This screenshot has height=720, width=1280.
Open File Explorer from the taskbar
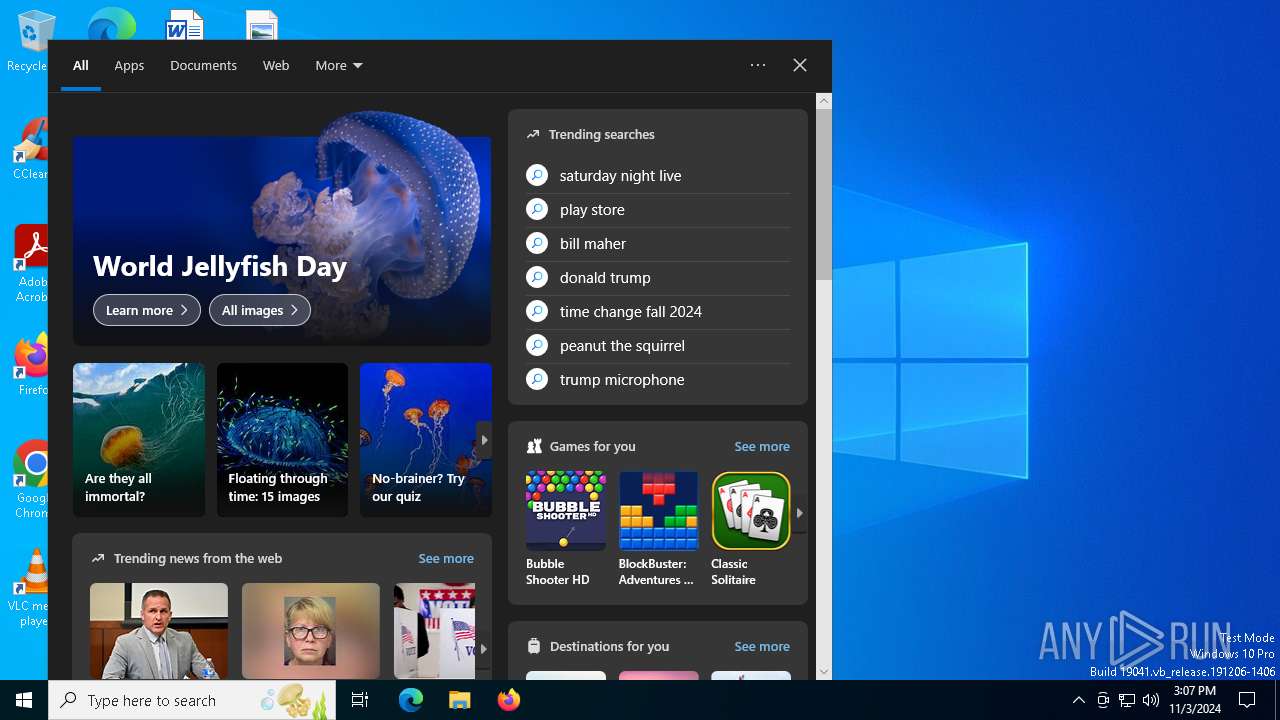point(460,700)
